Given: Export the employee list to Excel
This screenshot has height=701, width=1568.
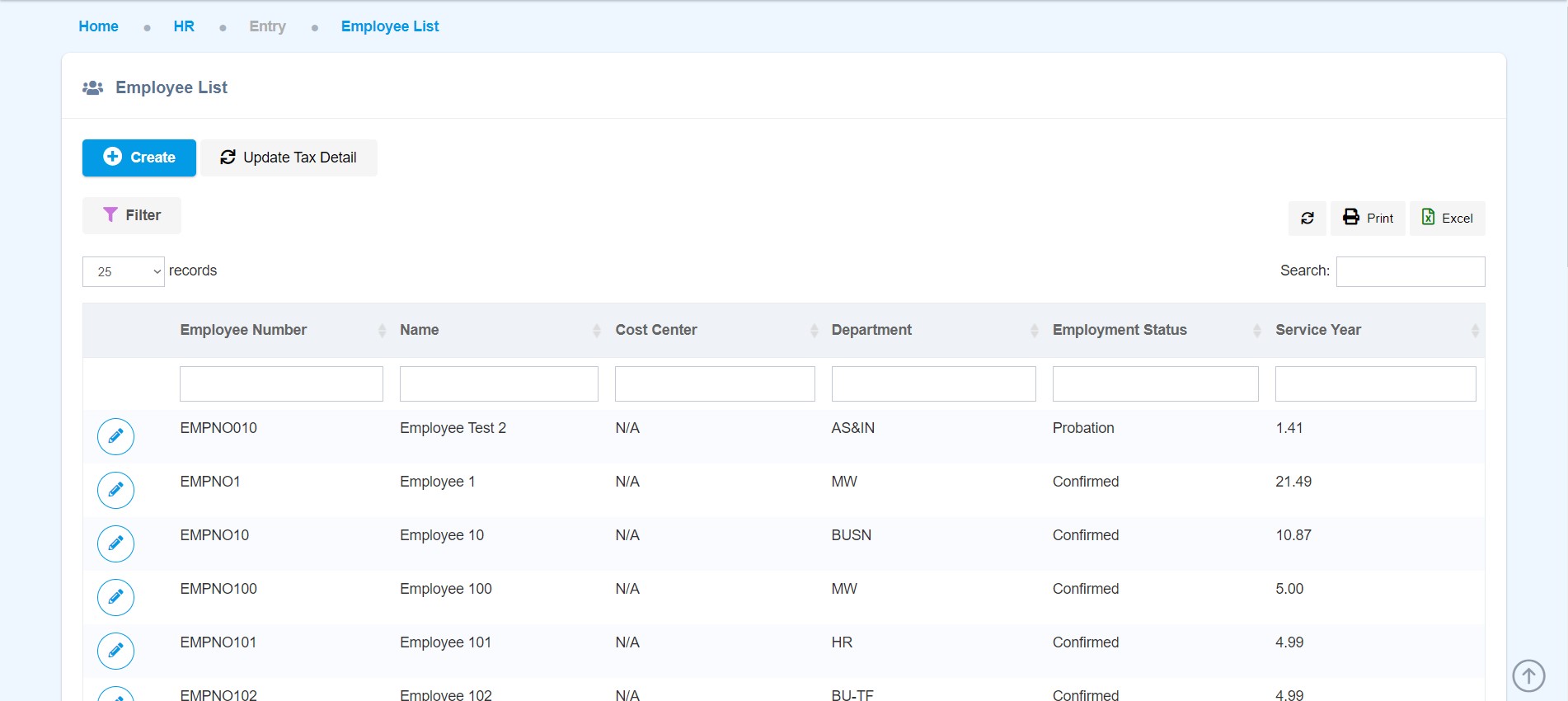Looking at the screenshot, I should coord(1447,219).
